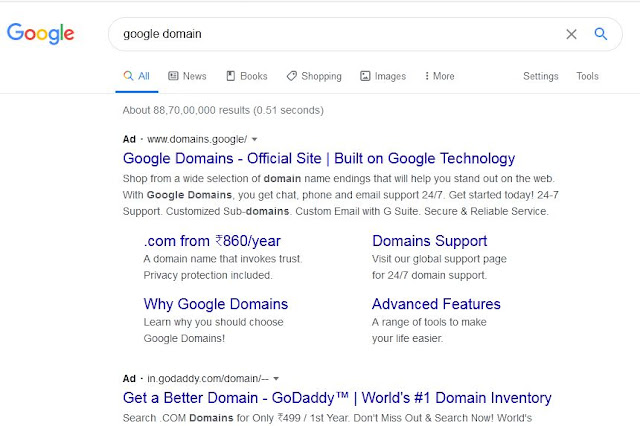Click 'for 24/7 domain support.' text
Screen dimensions: 640x426
[x=429, y=275]
